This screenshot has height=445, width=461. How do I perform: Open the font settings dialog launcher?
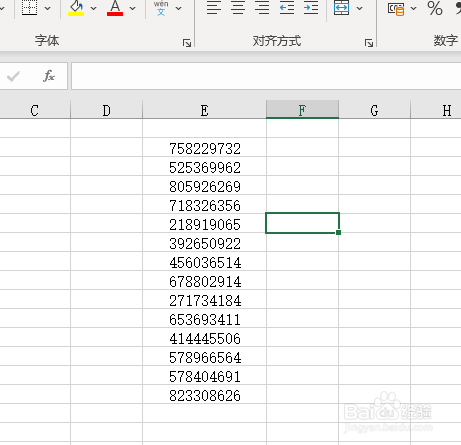pyautogui.click(x=187, y=43)
